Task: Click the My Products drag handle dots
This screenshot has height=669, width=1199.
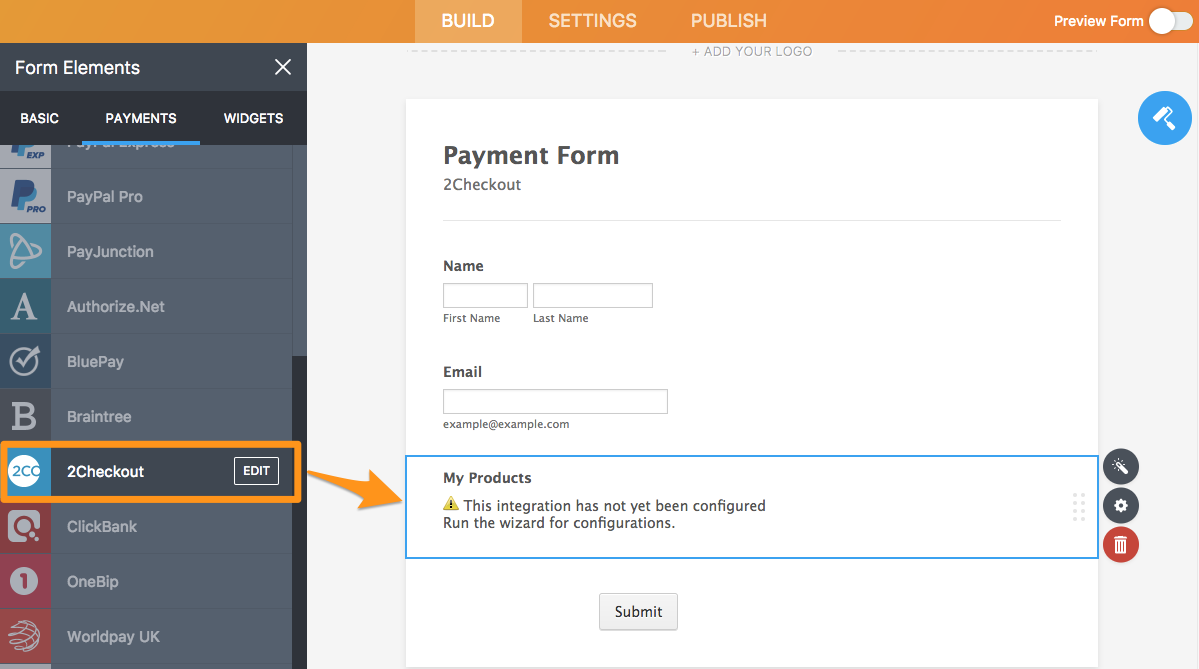Action: pos(1078,507)
